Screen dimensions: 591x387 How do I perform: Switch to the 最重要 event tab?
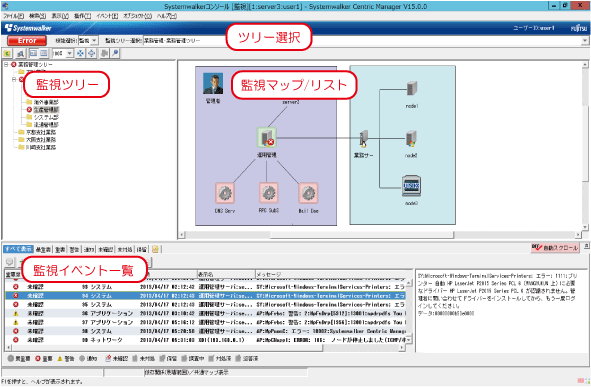[43, 249]
